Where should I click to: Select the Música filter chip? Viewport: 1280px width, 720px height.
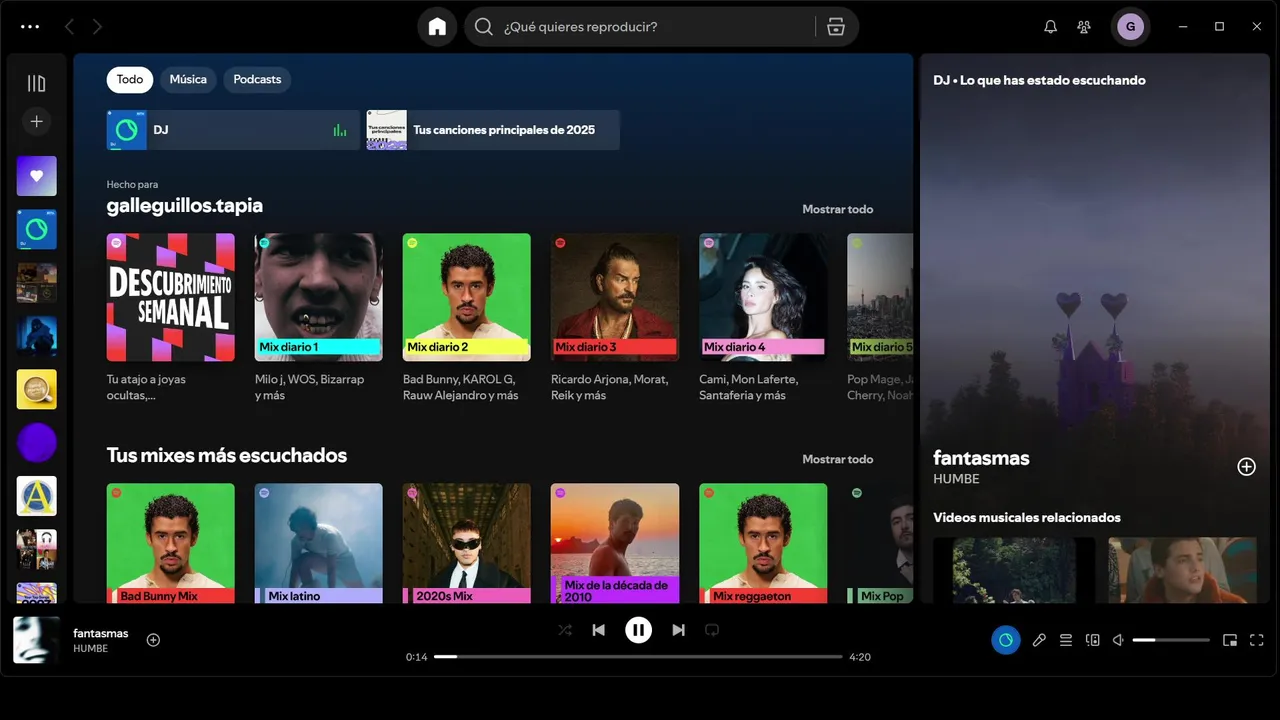pyautogui.click(x=188, y=79)
